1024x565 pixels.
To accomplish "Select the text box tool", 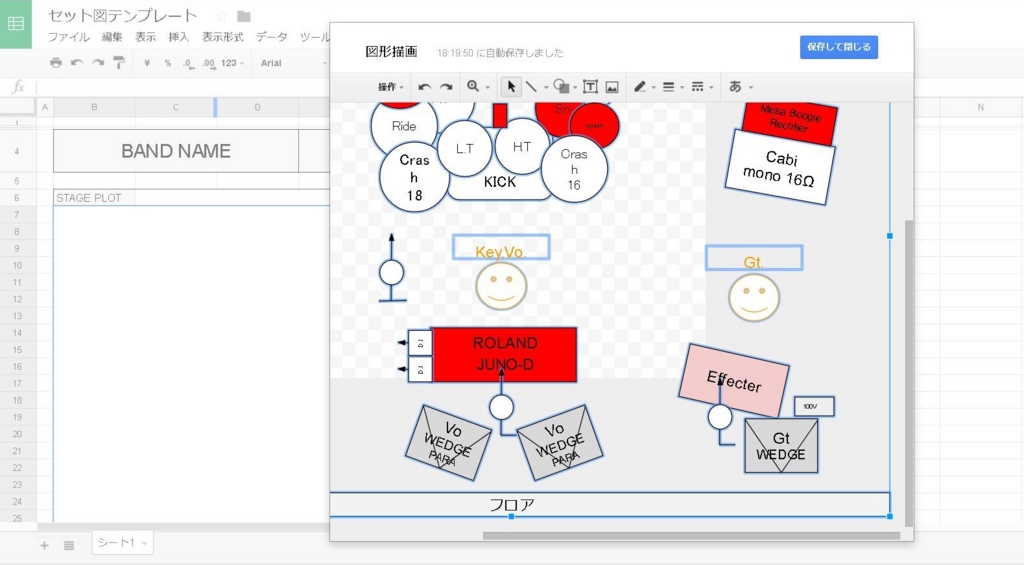I will coord(590,87).
